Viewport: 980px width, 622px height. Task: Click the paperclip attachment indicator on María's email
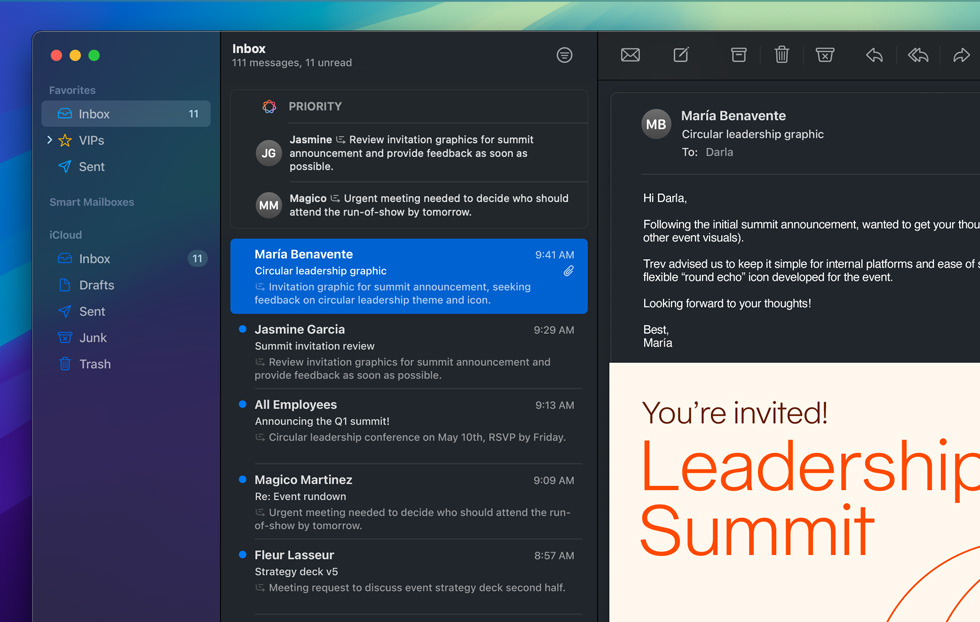coord(569,271)
